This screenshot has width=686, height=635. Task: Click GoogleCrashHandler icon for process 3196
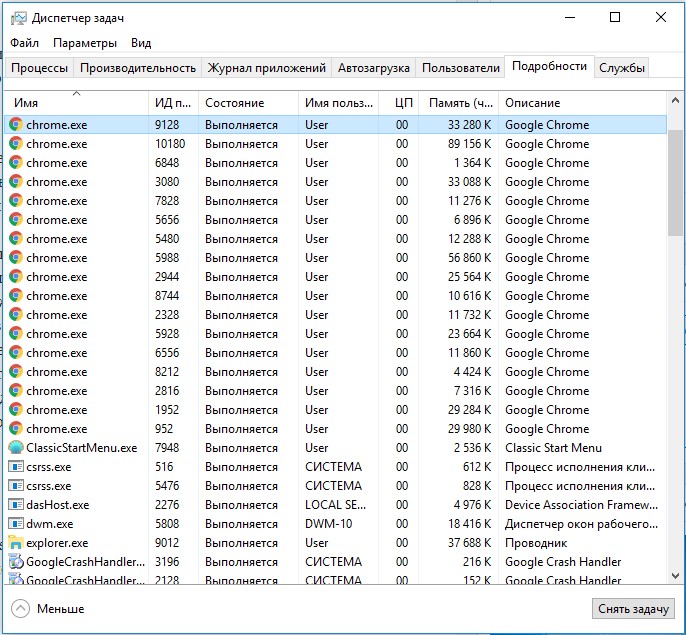16,562
